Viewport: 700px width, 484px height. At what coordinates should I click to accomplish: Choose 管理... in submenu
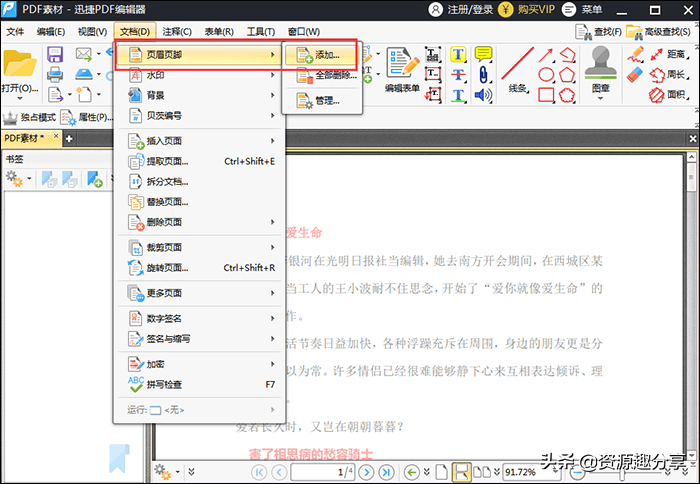[321, 100]
